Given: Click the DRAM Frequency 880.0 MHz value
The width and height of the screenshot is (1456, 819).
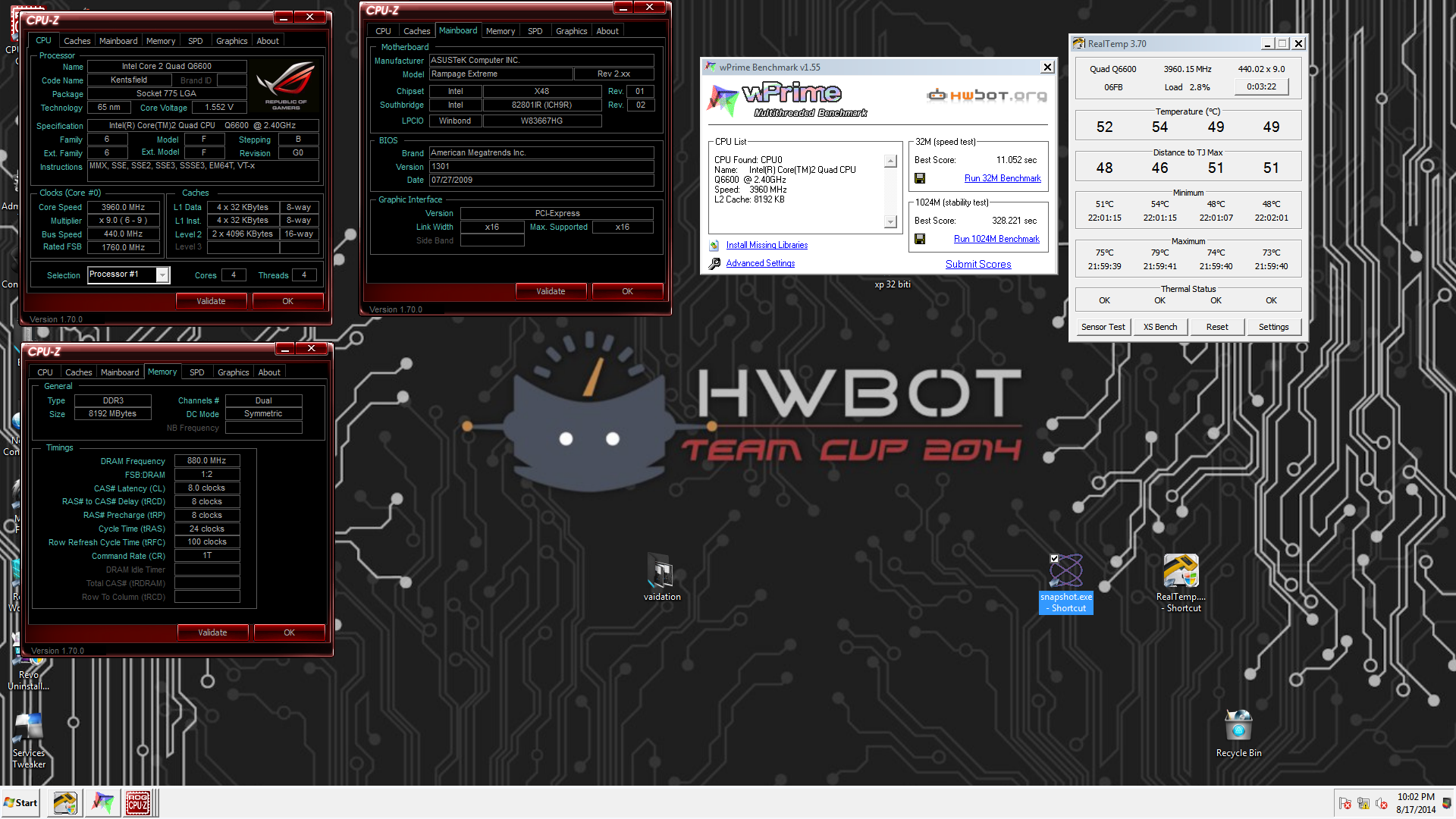Looking at the screenshot, I should click(x=207, y=460).
